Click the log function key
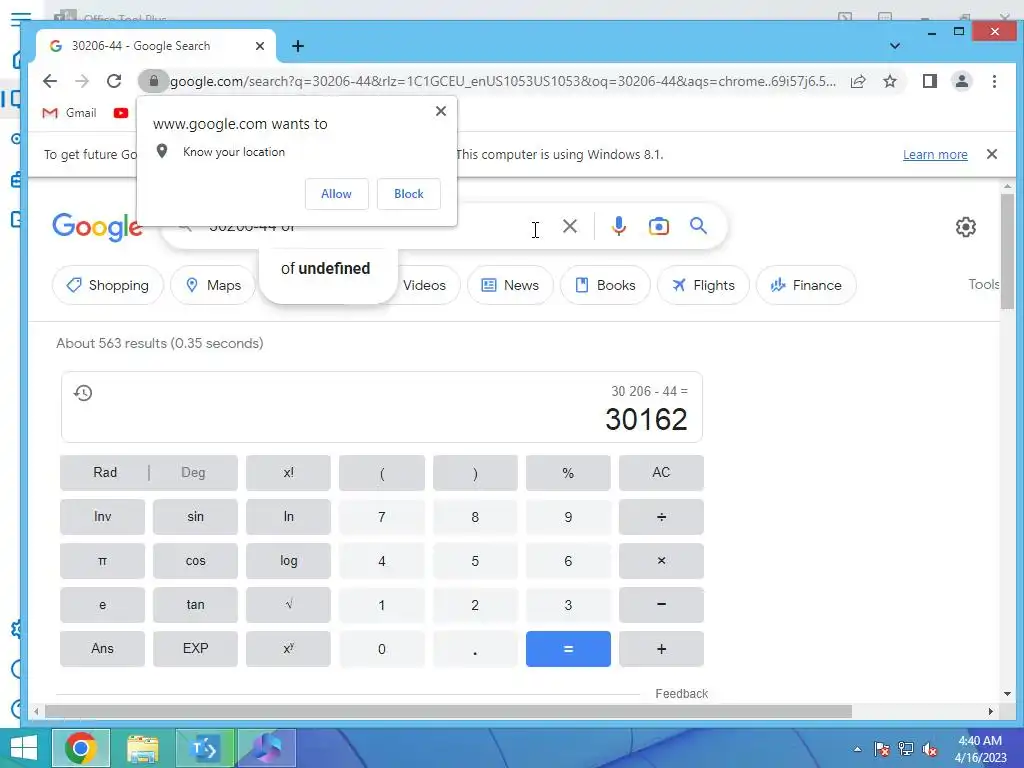 pyautogui.click(x=289, y=561)
